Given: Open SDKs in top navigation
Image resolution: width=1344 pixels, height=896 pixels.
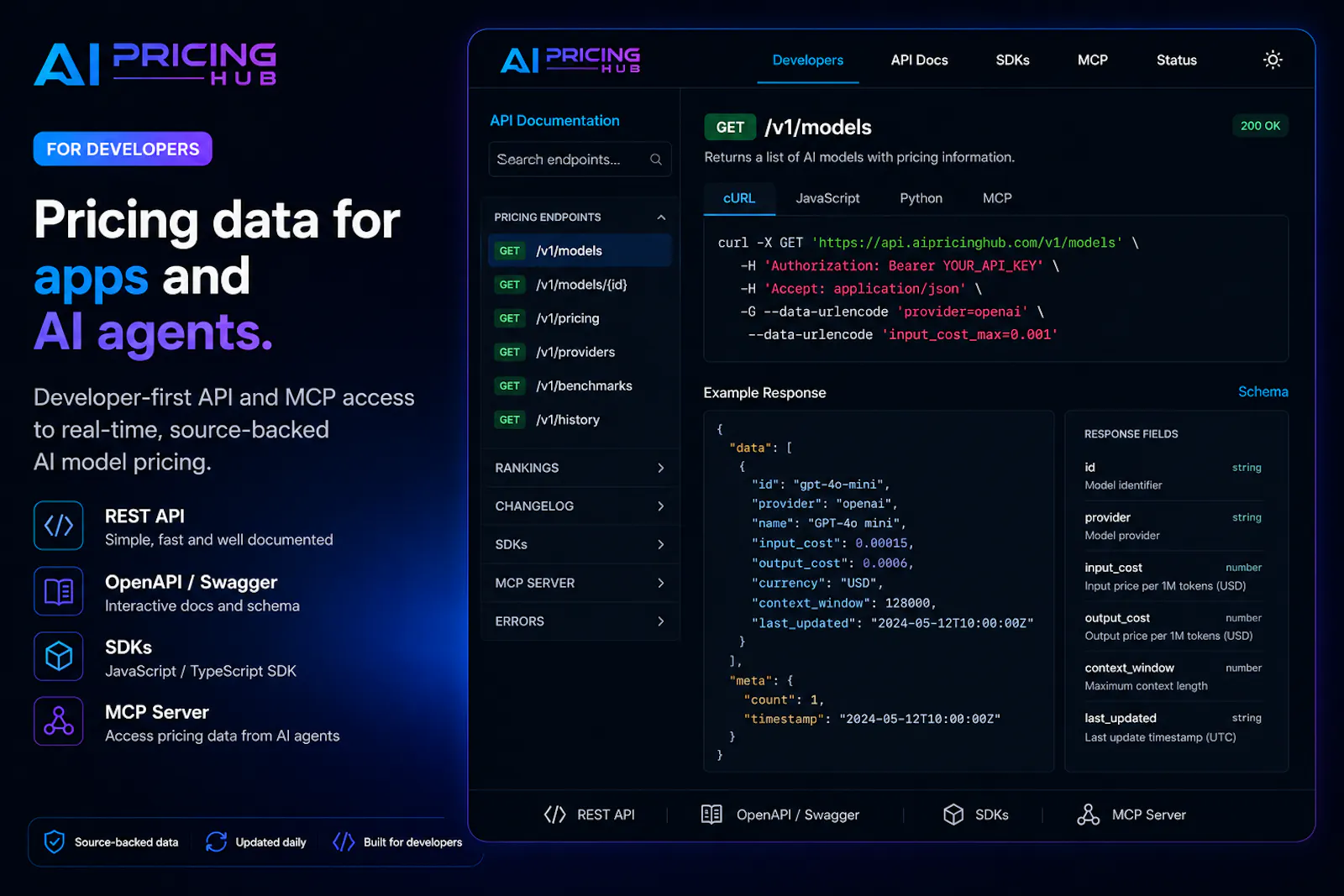Looking at the screenshot, I should point(1013,60).
